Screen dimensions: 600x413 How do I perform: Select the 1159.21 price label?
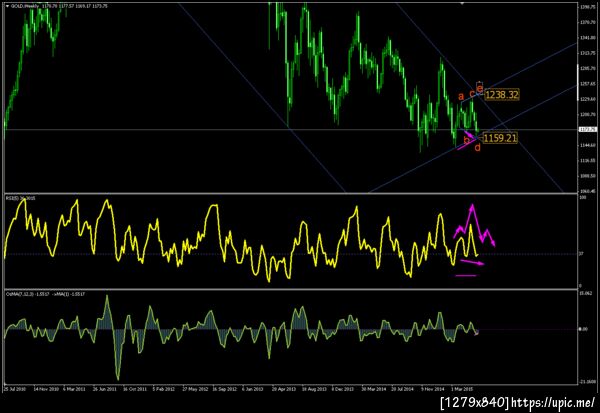500,138
